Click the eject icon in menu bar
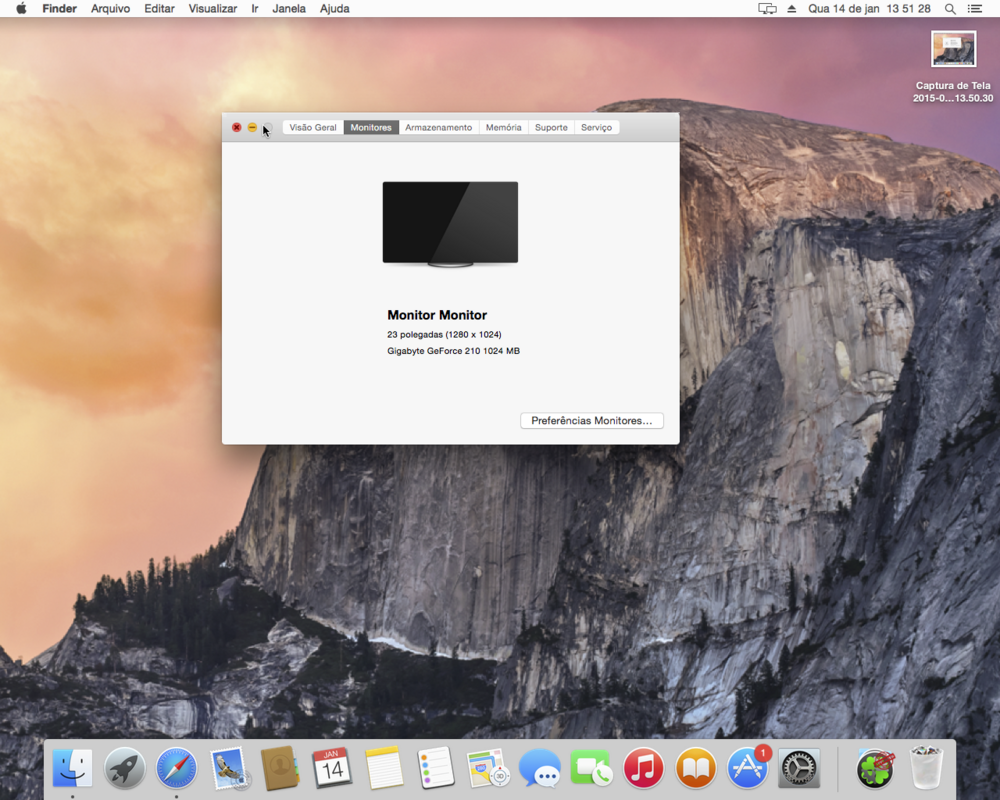This screenshot has width=1000, height=800. [x=792, y=9]
